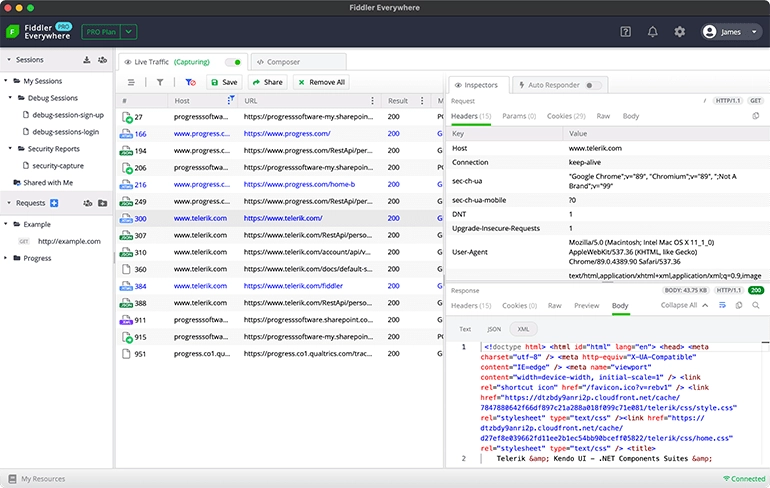Toggle the Auto Responder switch

coord(594,85)
